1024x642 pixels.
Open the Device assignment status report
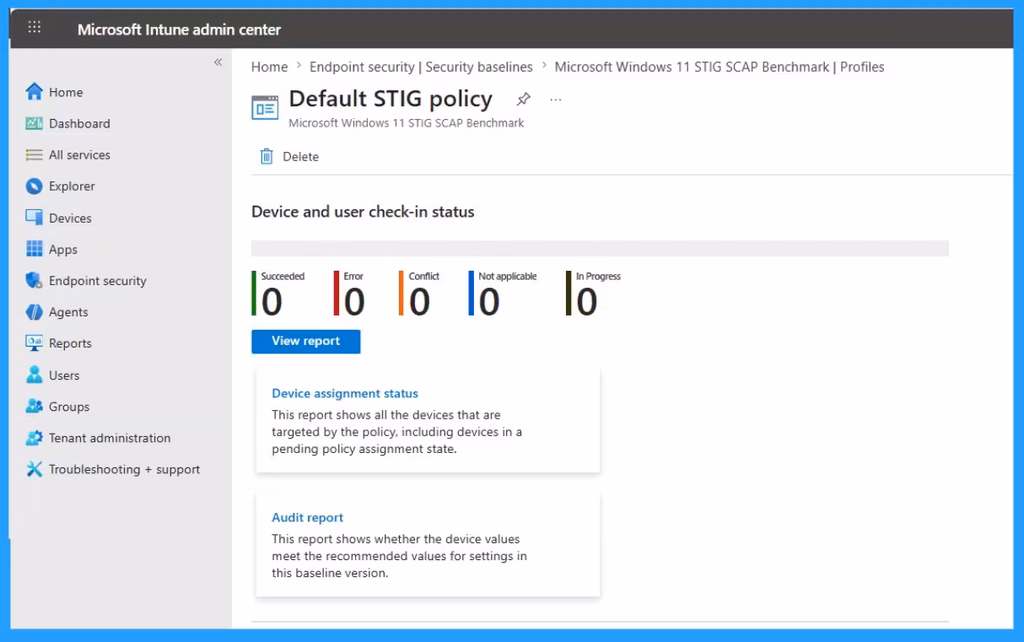point(345,393)
